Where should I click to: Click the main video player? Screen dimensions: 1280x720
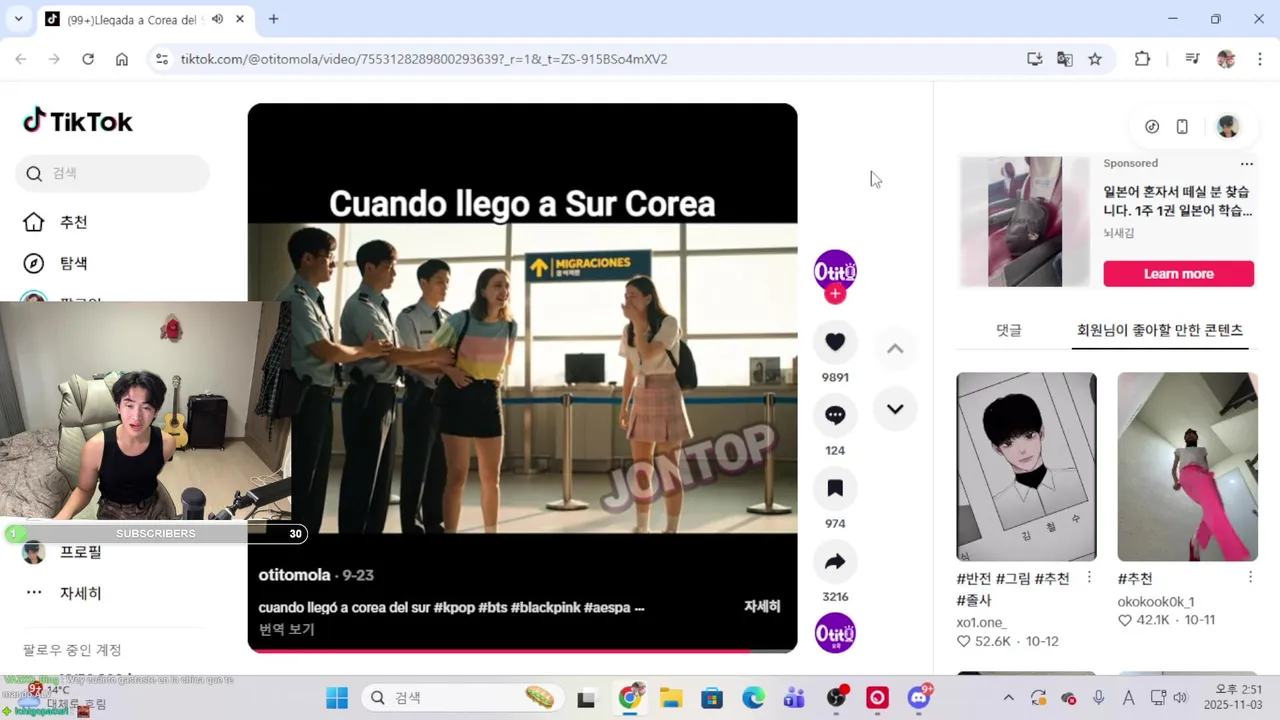pyautogui.click(x=522, y=378)
